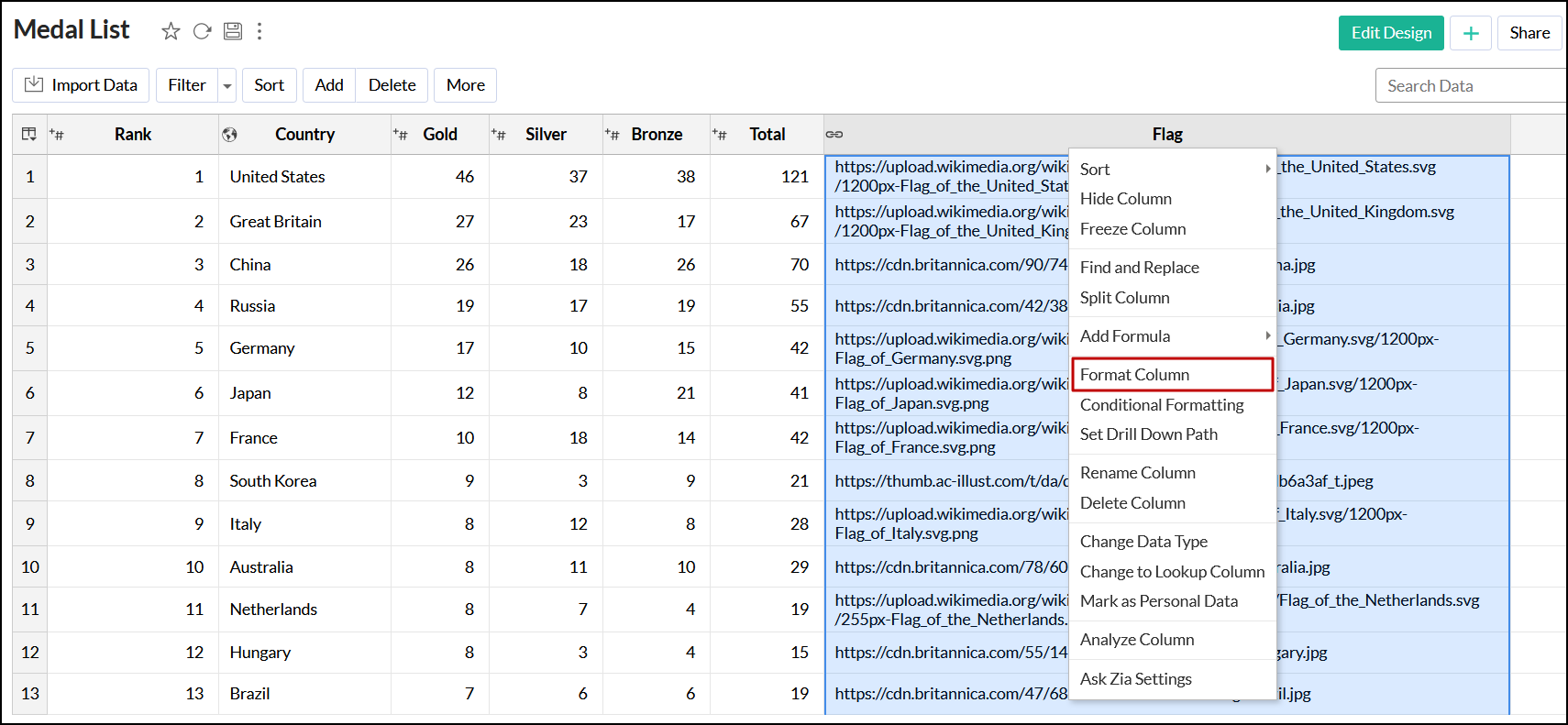Screen dimensions: 1568x725
Task: Expand the Add Formula submenu
Action: point(1173,336)
